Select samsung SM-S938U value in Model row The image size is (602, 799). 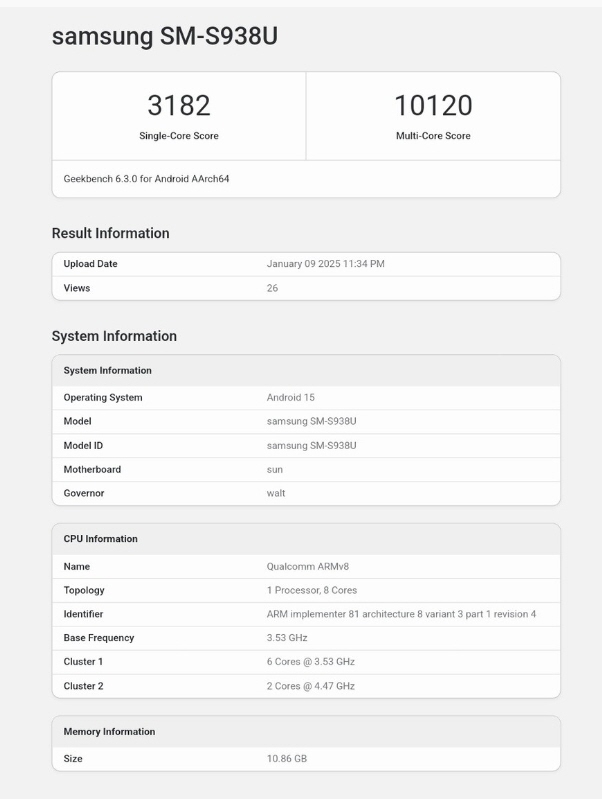[311, 421]
